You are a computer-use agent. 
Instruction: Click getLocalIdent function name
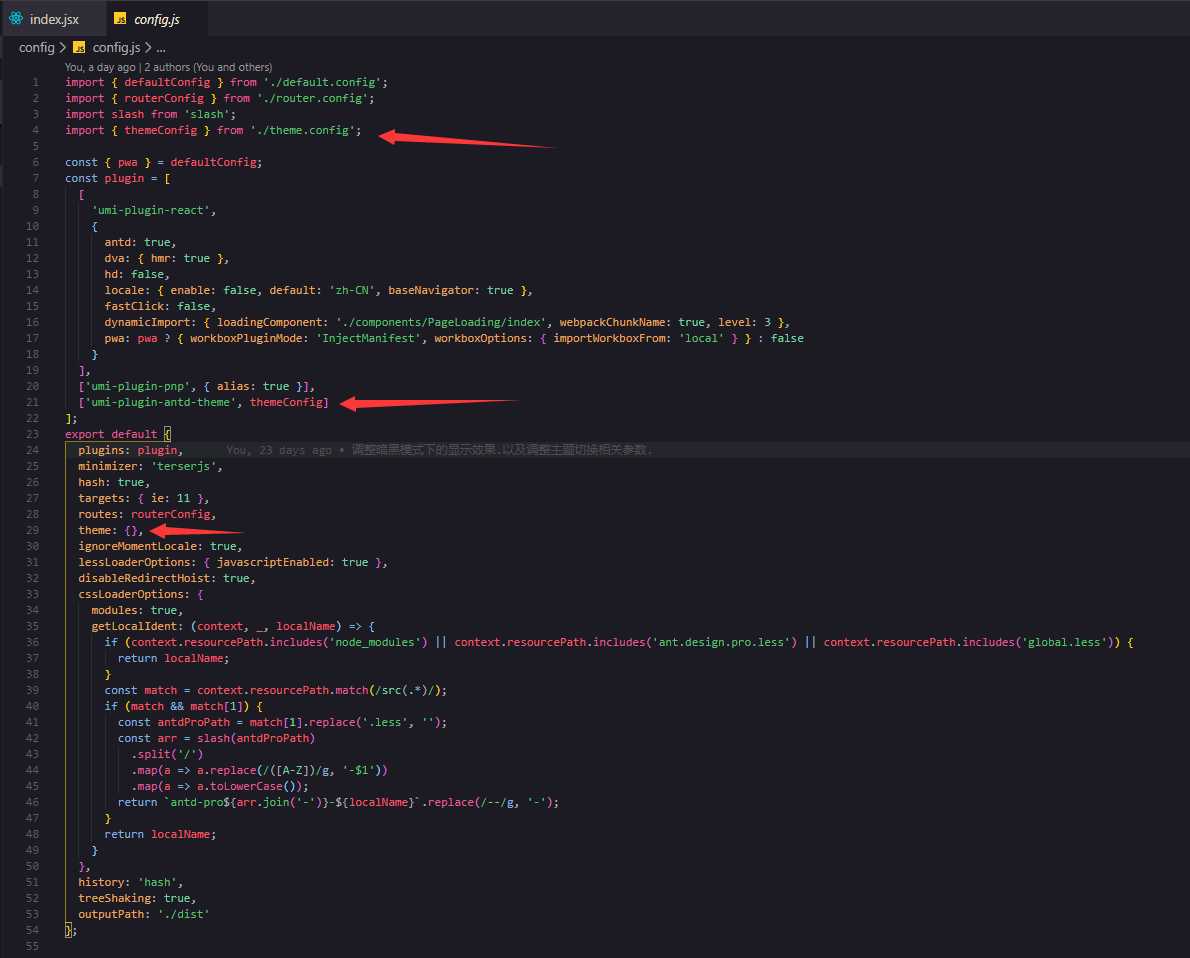(x=134, y=626)
